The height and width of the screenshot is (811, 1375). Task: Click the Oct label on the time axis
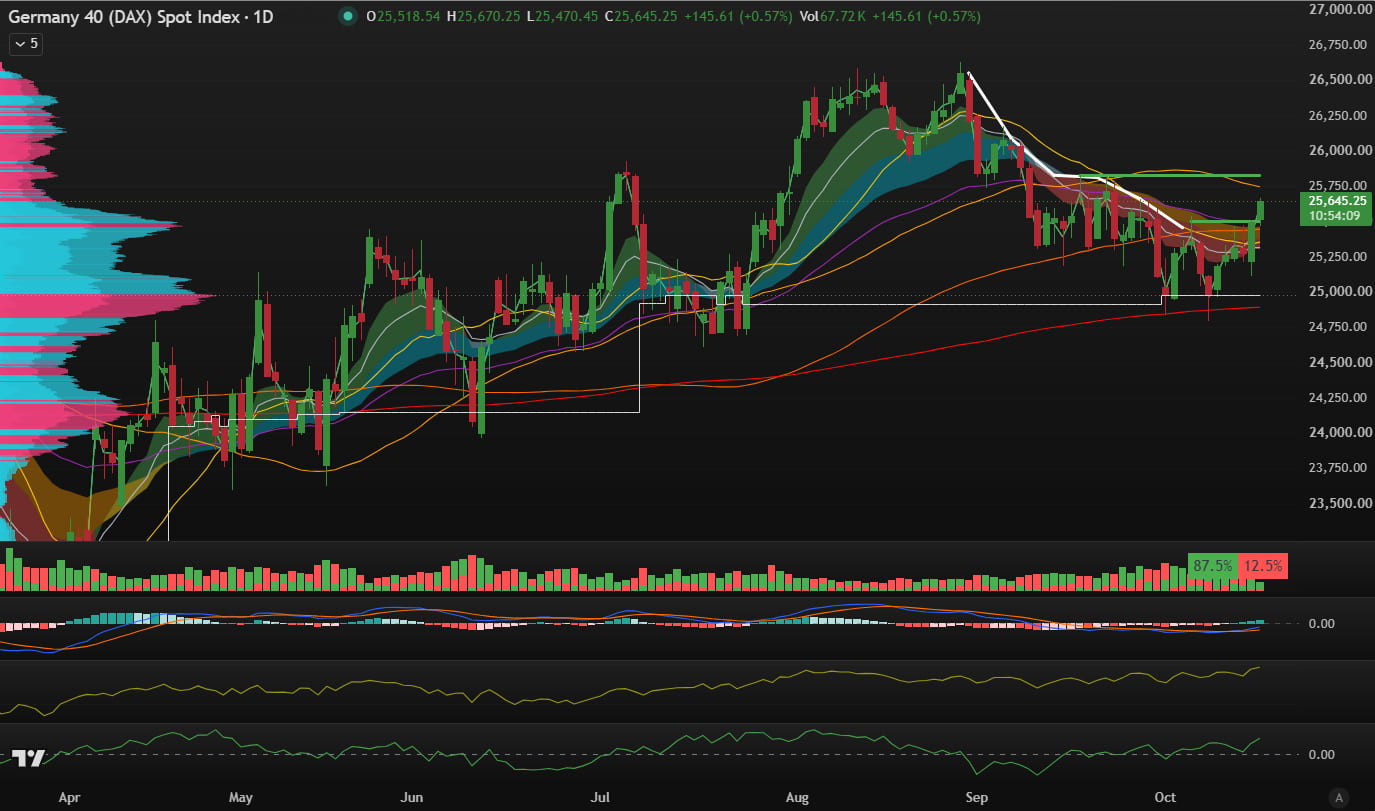tap(1165, 798)
